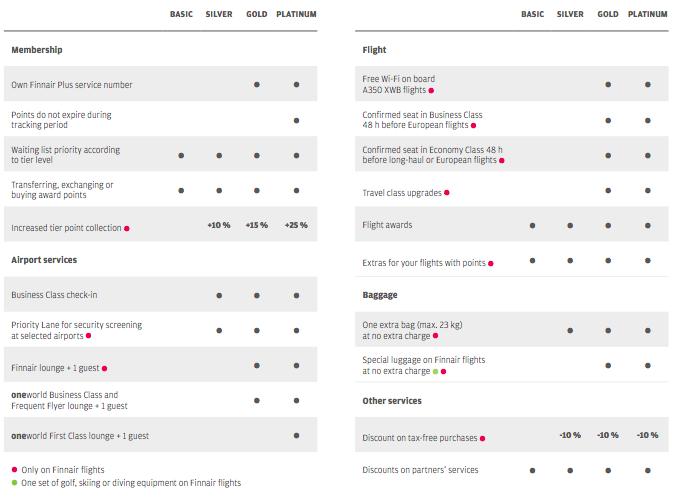
Task: Click the Own Finnair Plus service number label
Action: [72, 85]
